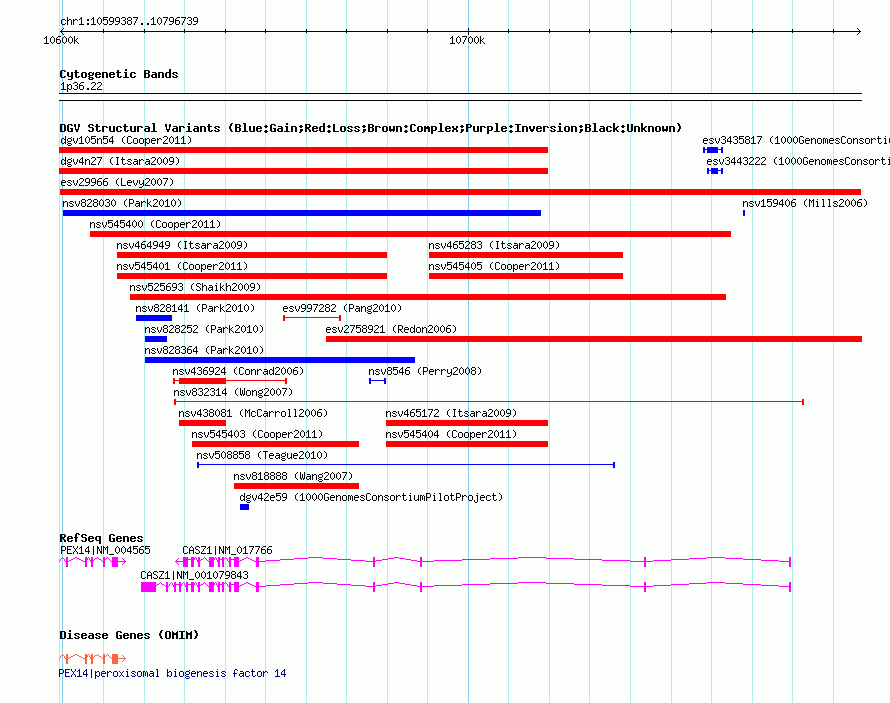Select the nsv545405 (Cooper2011) red bar
The height and width of the screenshot is (703, 890).
click(x=526, y=276)
